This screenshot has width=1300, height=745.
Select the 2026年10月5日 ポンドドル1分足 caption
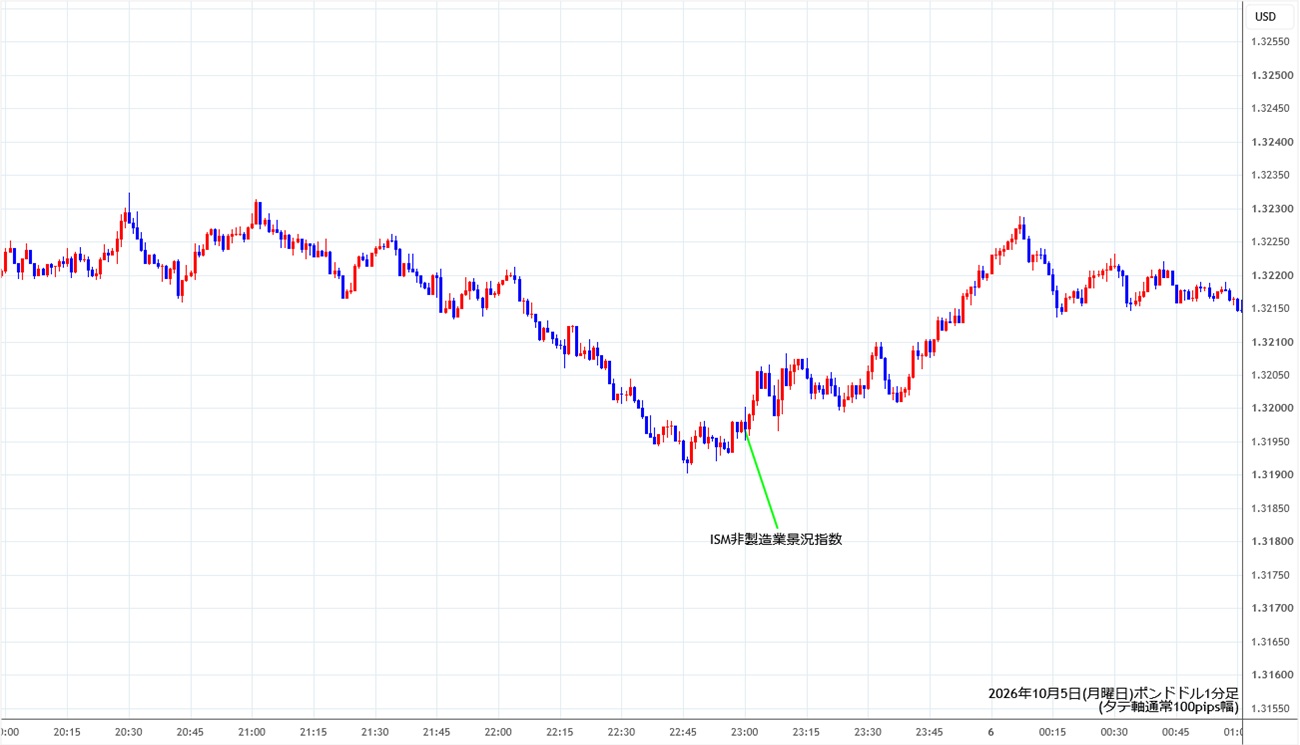point(1113,692)
